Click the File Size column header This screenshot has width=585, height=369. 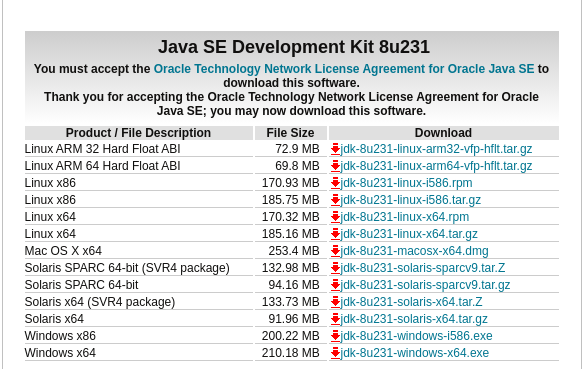291,133
